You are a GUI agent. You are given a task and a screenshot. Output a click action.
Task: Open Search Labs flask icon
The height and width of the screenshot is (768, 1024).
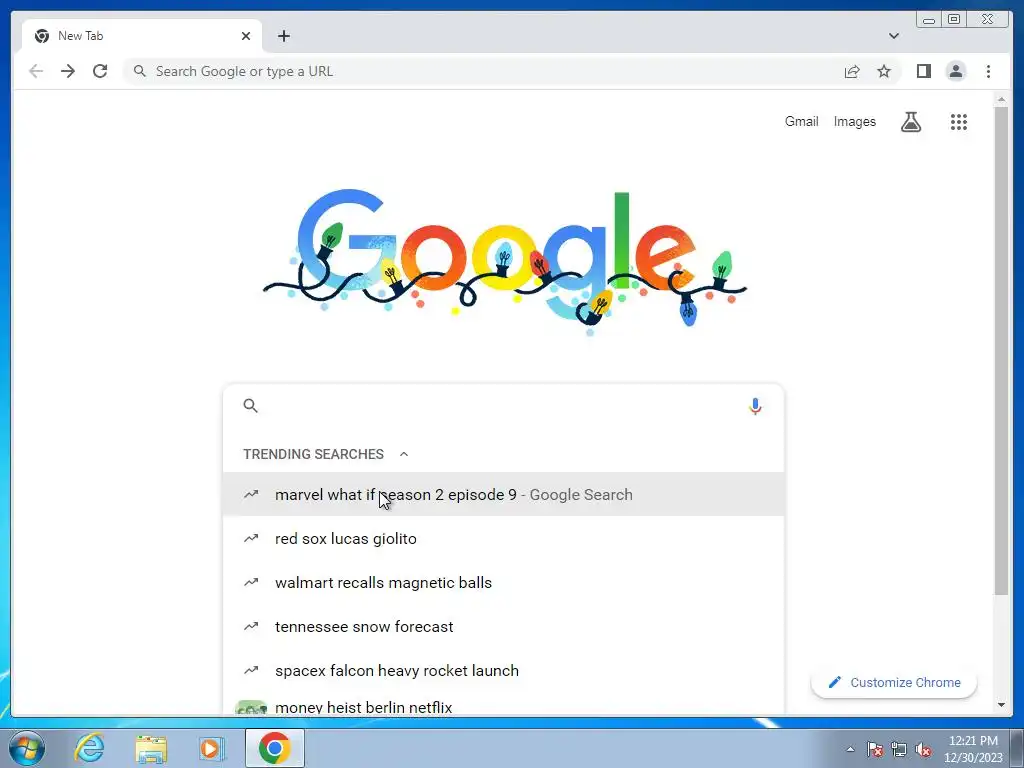click(x=911, y=121)
